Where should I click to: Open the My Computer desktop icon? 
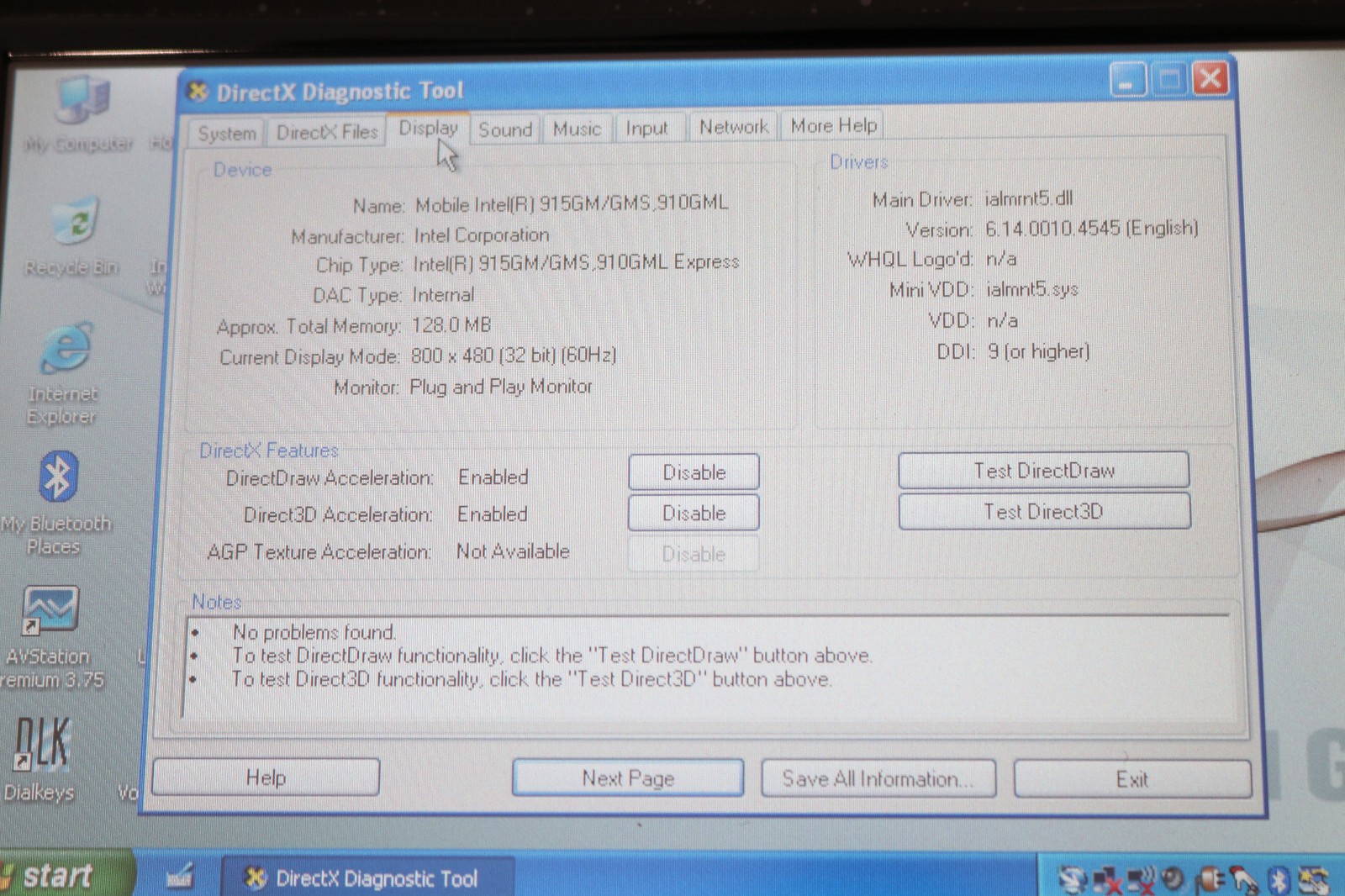pyautogui.click(x=80, y=113)
